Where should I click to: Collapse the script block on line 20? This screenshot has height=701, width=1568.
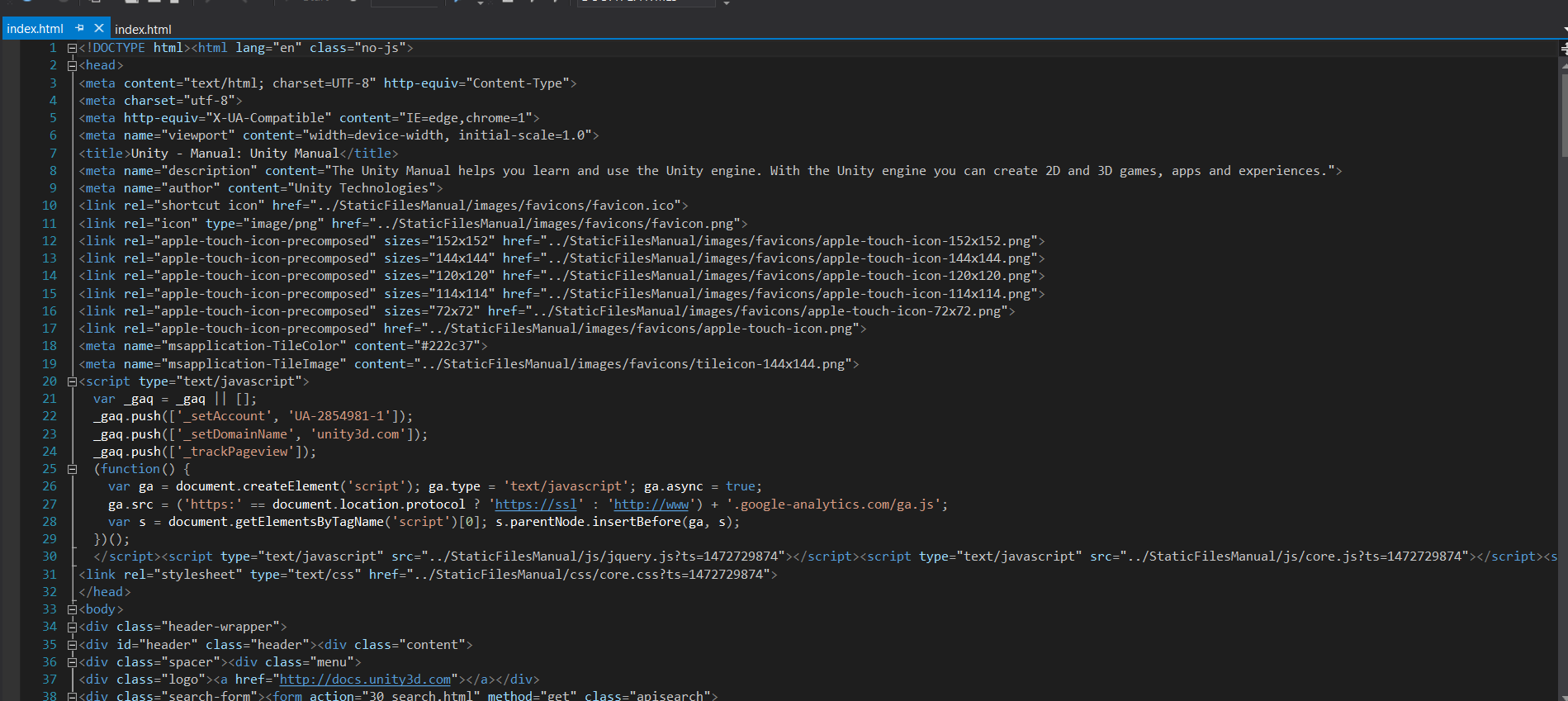(72, 381)
